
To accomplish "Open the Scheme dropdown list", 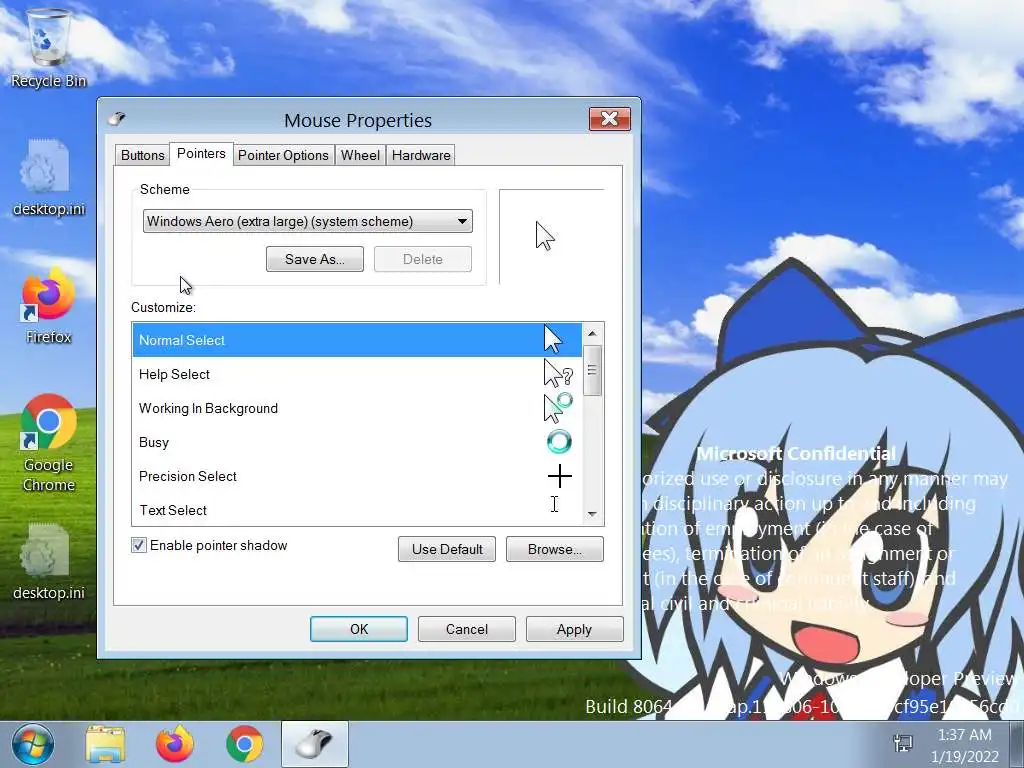I will [x=308, y=221].
